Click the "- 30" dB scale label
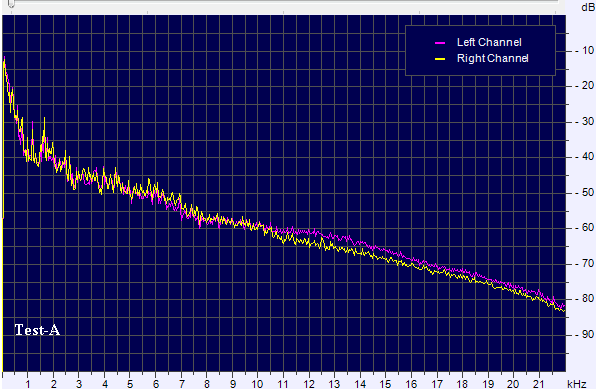 pyautogui.click(x=585, y=121)
